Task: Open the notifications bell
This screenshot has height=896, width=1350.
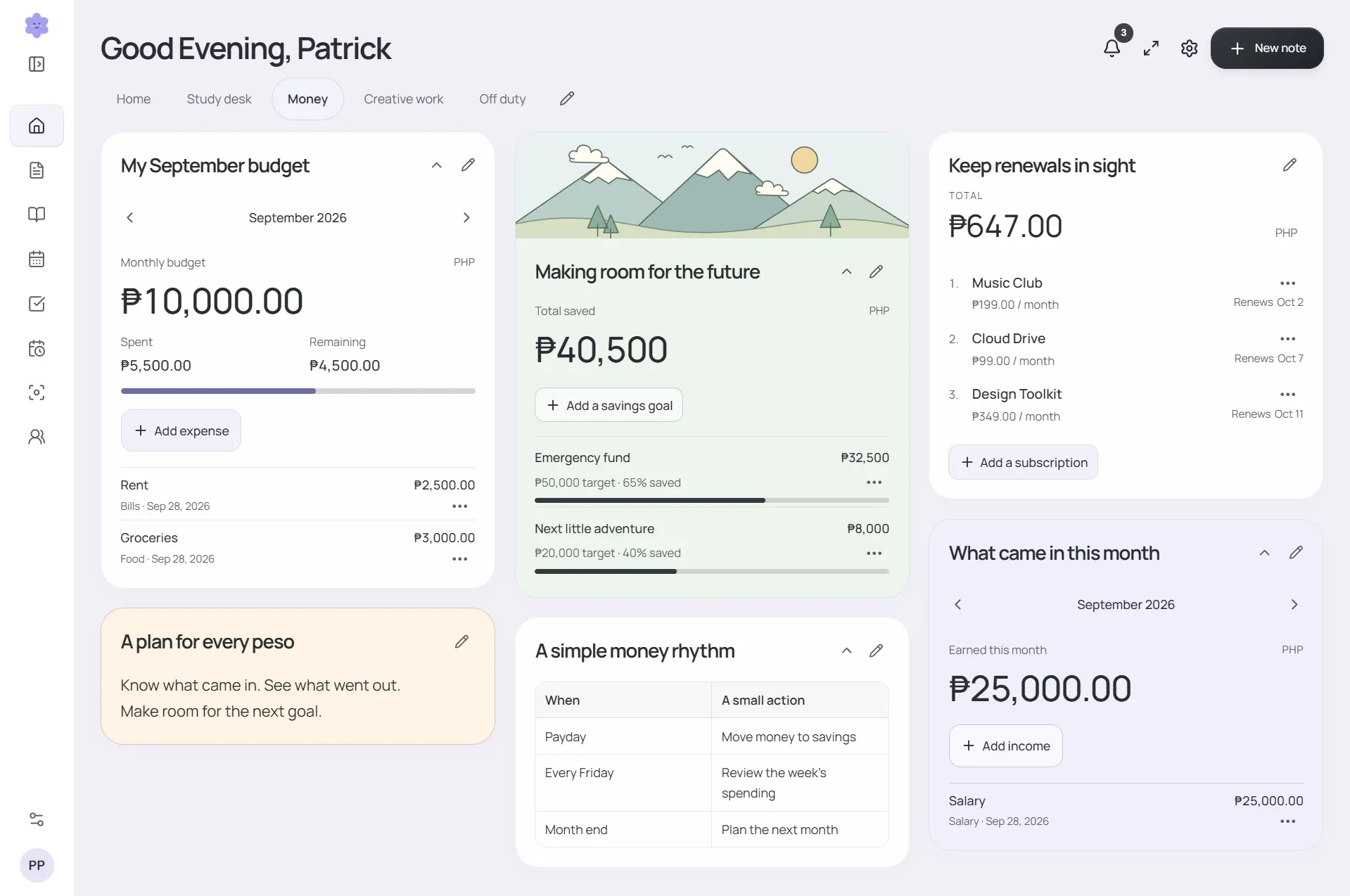Action: tap(1112, 48)
